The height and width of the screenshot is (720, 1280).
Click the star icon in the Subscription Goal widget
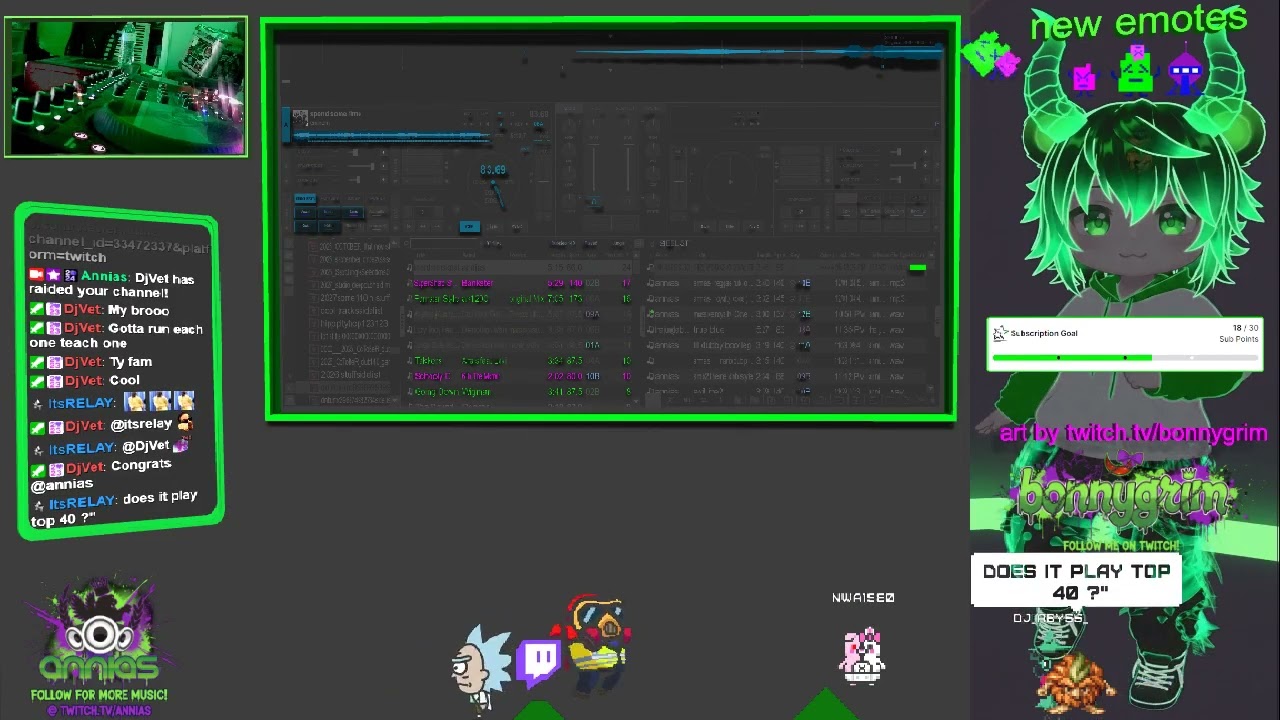pyautogui.click(x=999, y=334)
